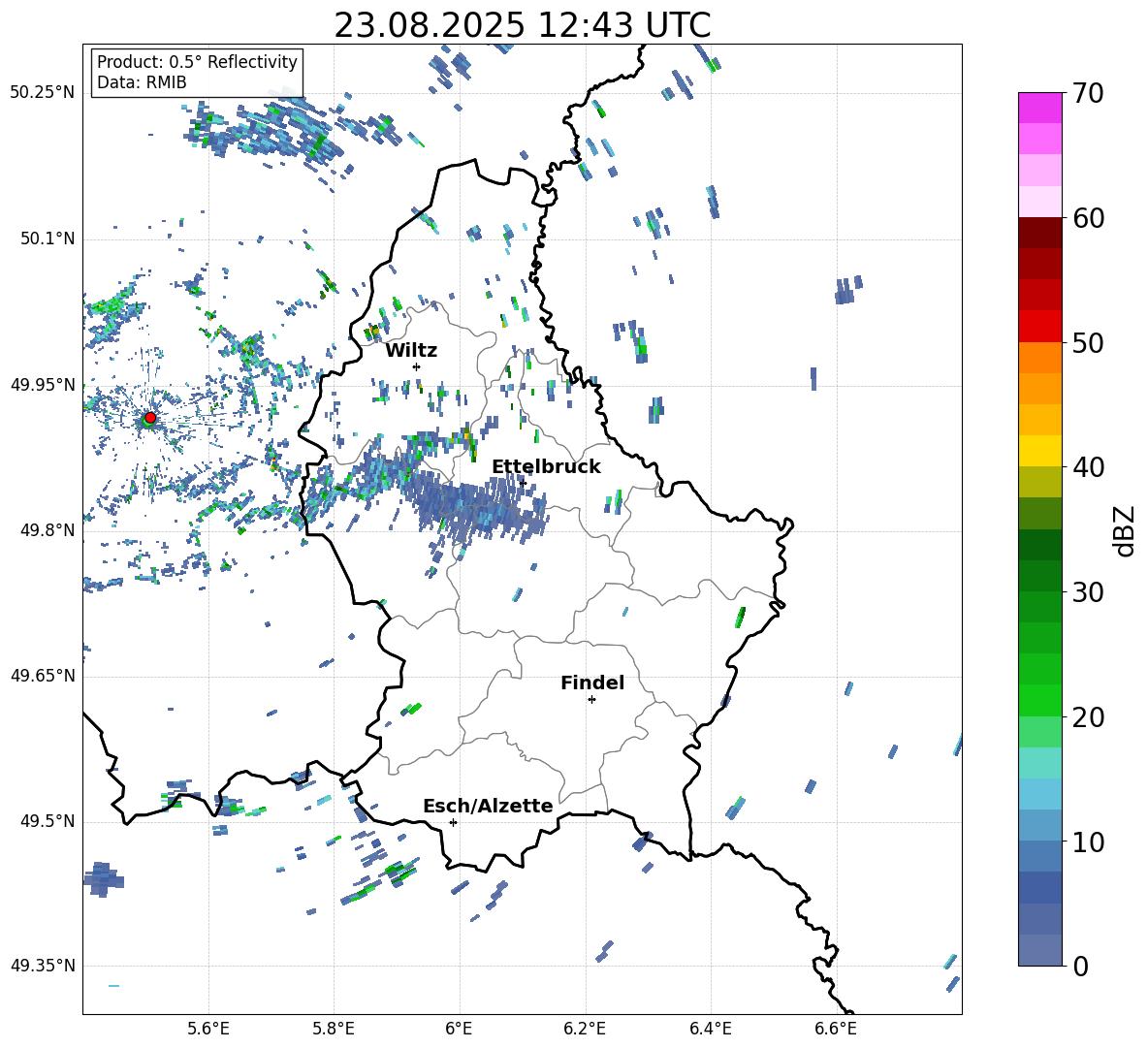Screen dimensions: 1148x1048
Task: Click the 40 value on colorbar
Action: pos(1088,467)
